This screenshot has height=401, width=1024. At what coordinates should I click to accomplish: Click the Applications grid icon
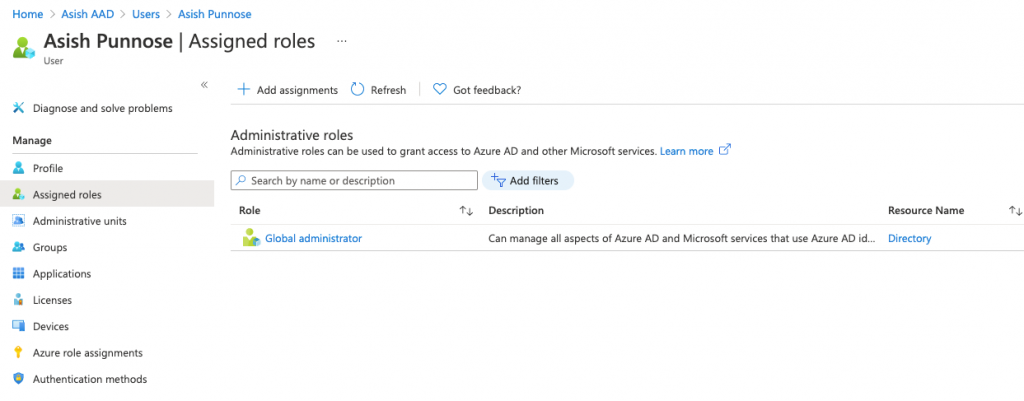pyautogui.click(x=18, y=274)
